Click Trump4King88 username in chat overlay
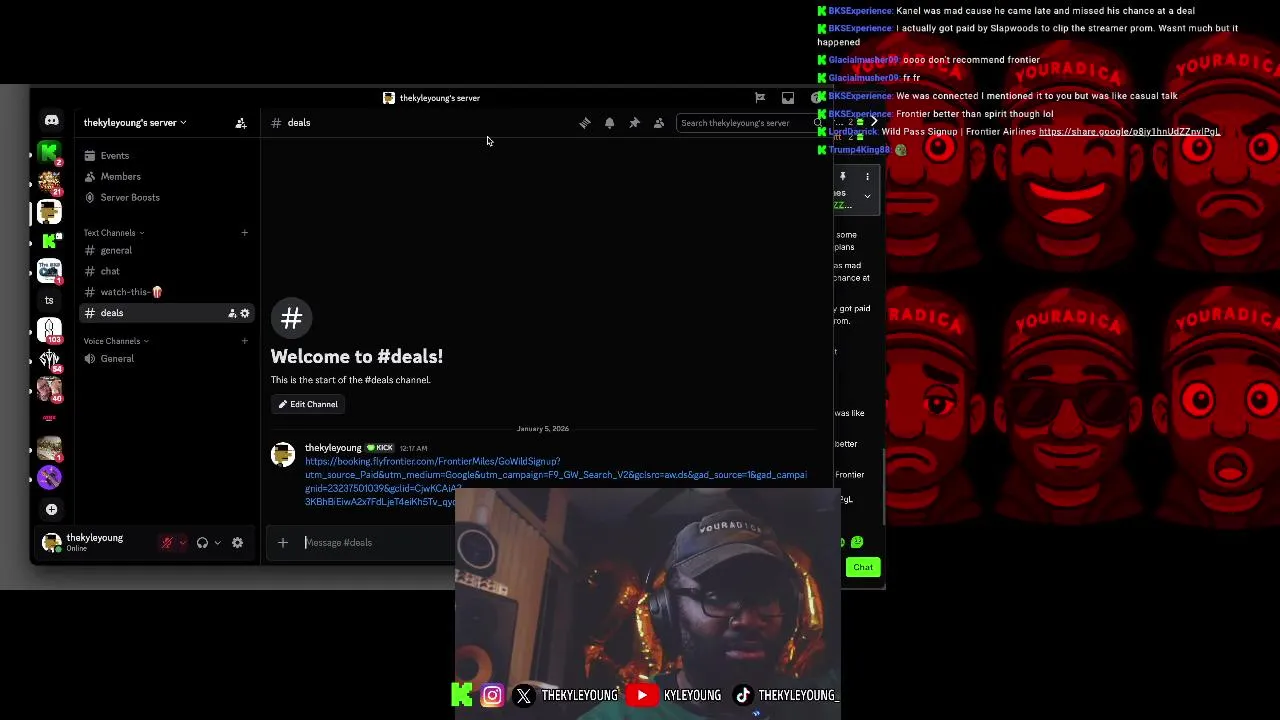Image resolution: width=1280 pixels, height=720 pixels. (859, 150)
